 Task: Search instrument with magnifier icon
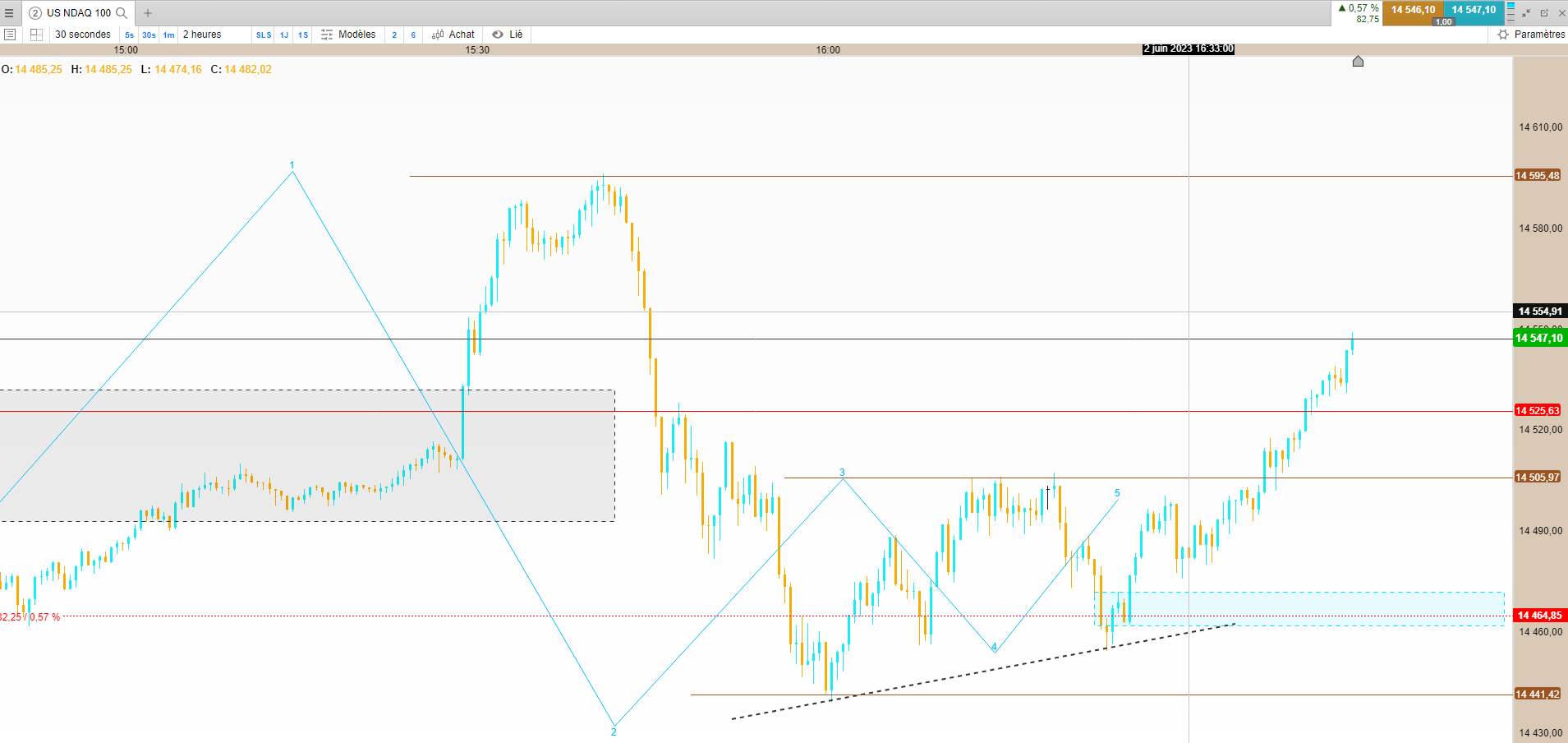click(x=122, y=13)
